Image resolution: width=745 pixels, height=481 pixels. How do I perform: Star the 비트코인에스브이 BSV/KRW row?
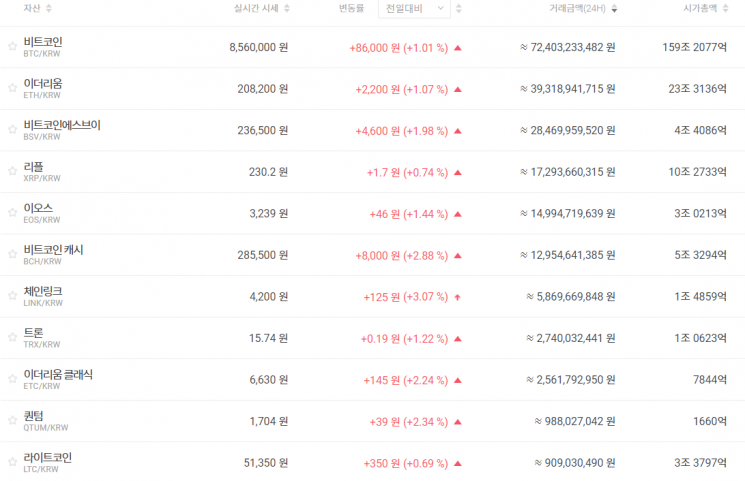[x=12, y=129]
